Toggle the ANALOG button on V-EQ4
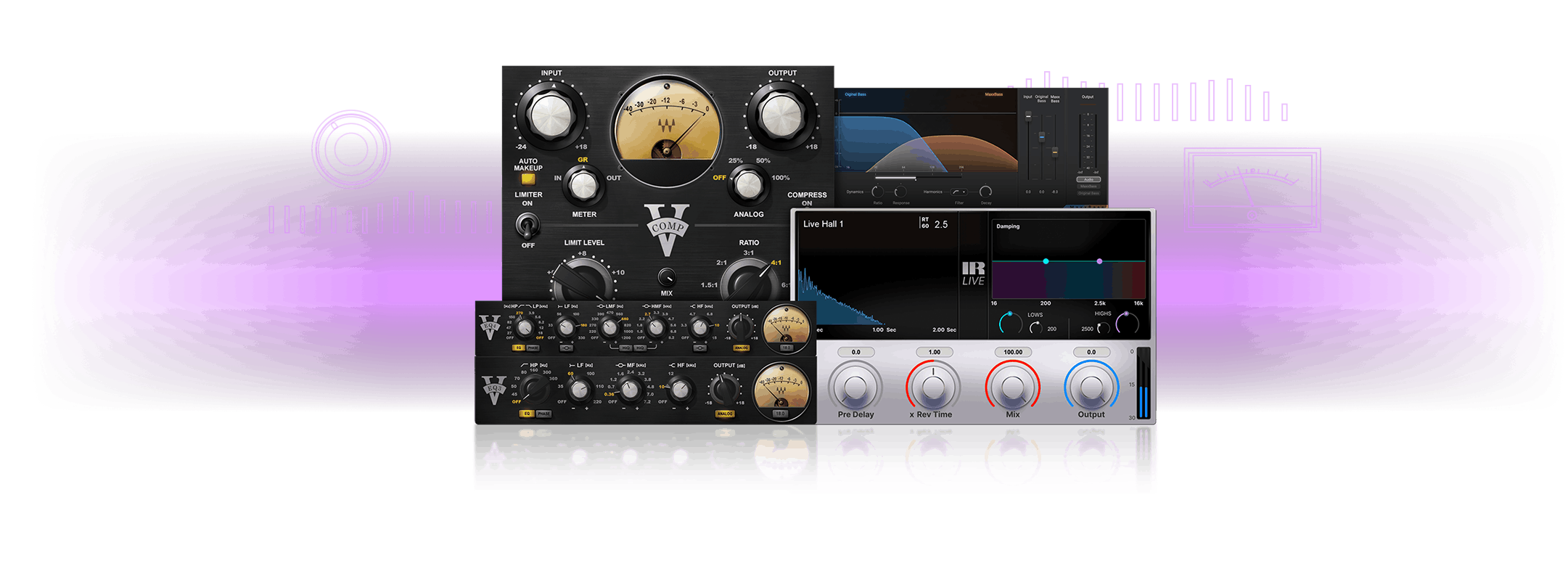Image resolution: width=1568 pixels, height=566 pixels. [x=742, y=348]
